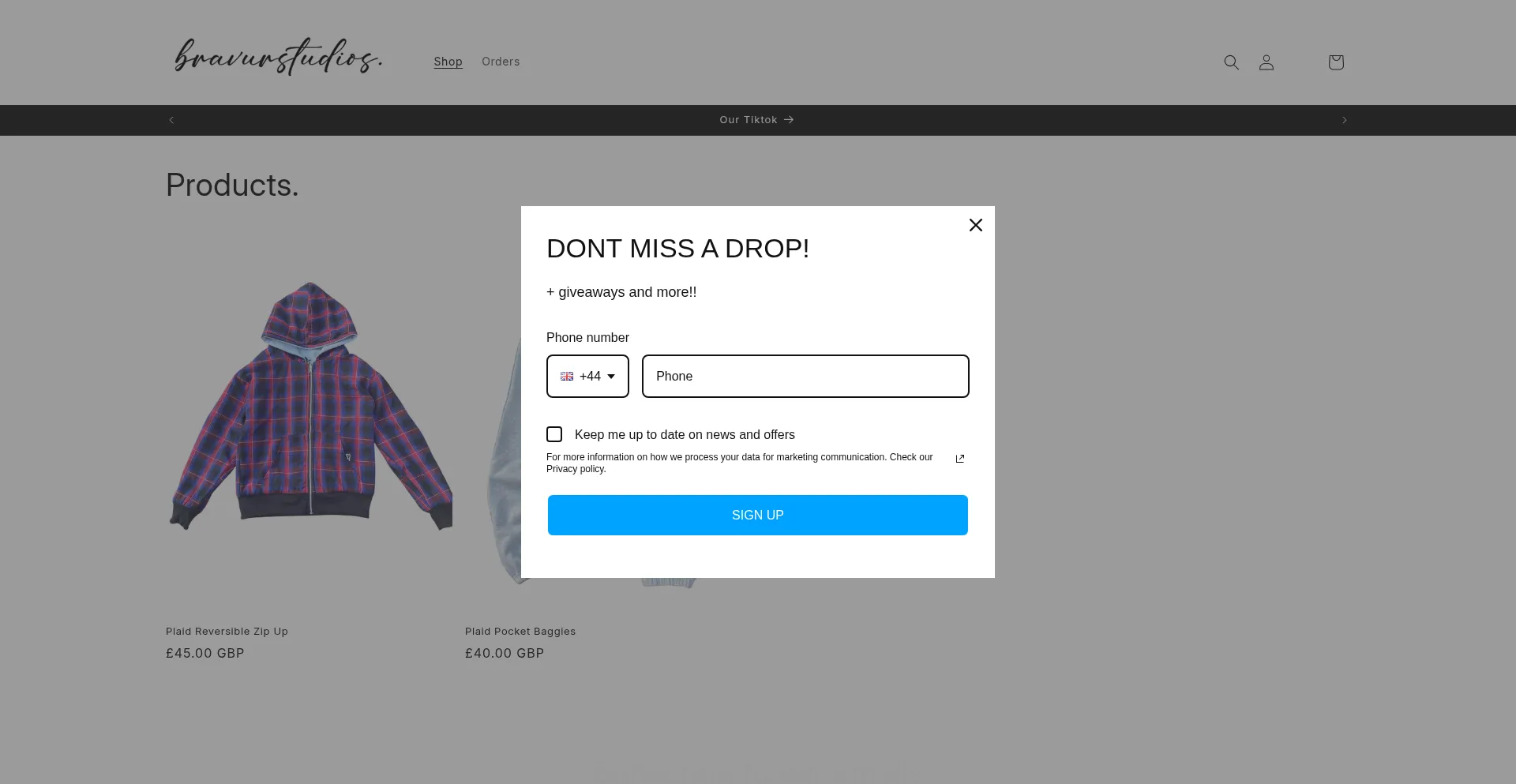This screenshot has height=784, width=1516.
Task: Open the privacy policy external link icon
Action: pos(959,459)
